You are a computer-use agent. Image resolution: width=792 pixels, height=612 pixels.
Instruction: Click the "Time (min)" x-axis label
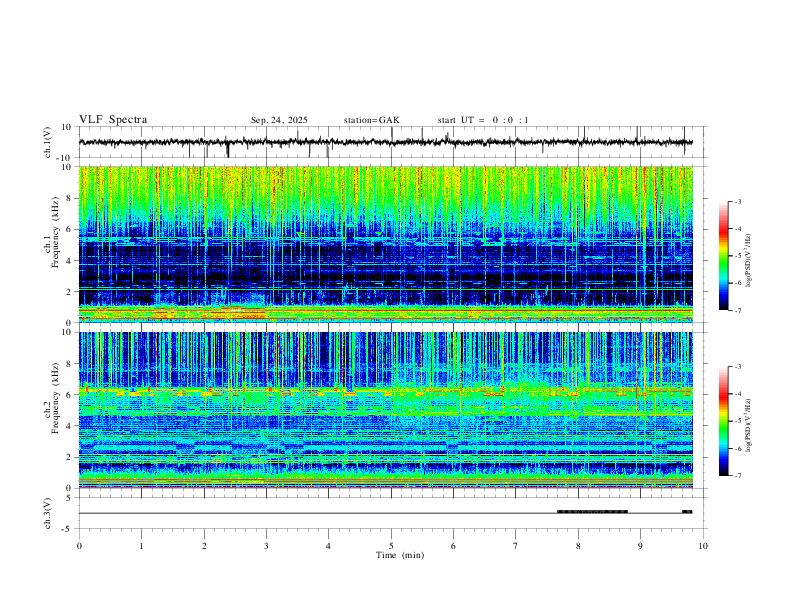point(400,555)
